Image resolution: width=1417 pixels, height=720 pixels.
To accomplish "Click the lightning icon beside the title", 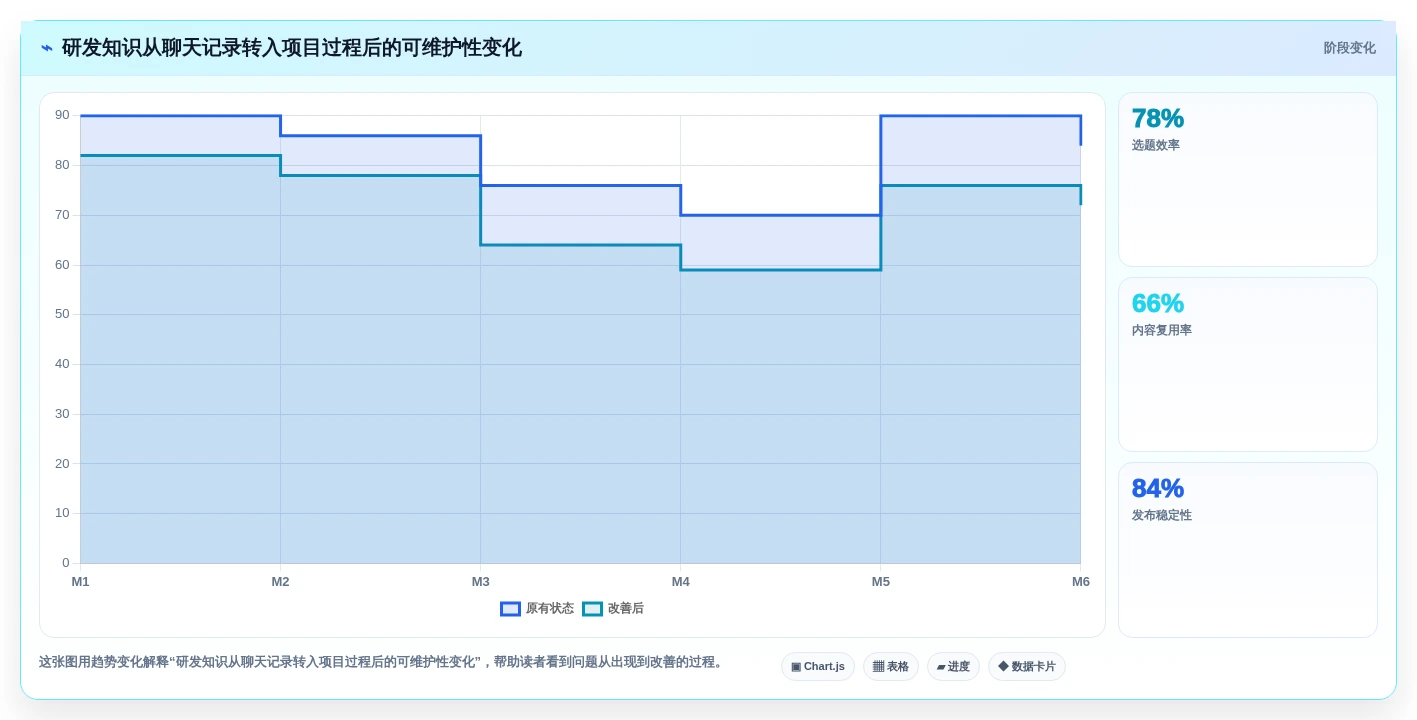I will click(x=46, y=48).
